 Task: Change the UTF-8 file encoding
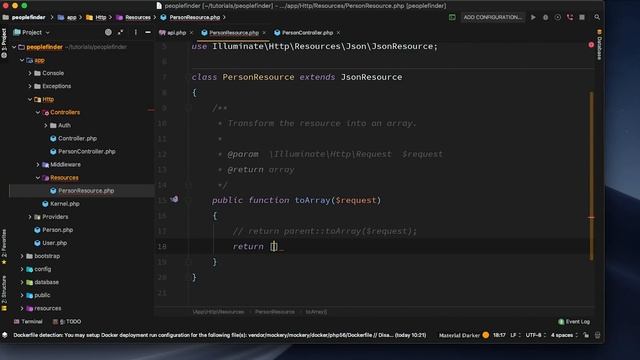click(536, 335)
